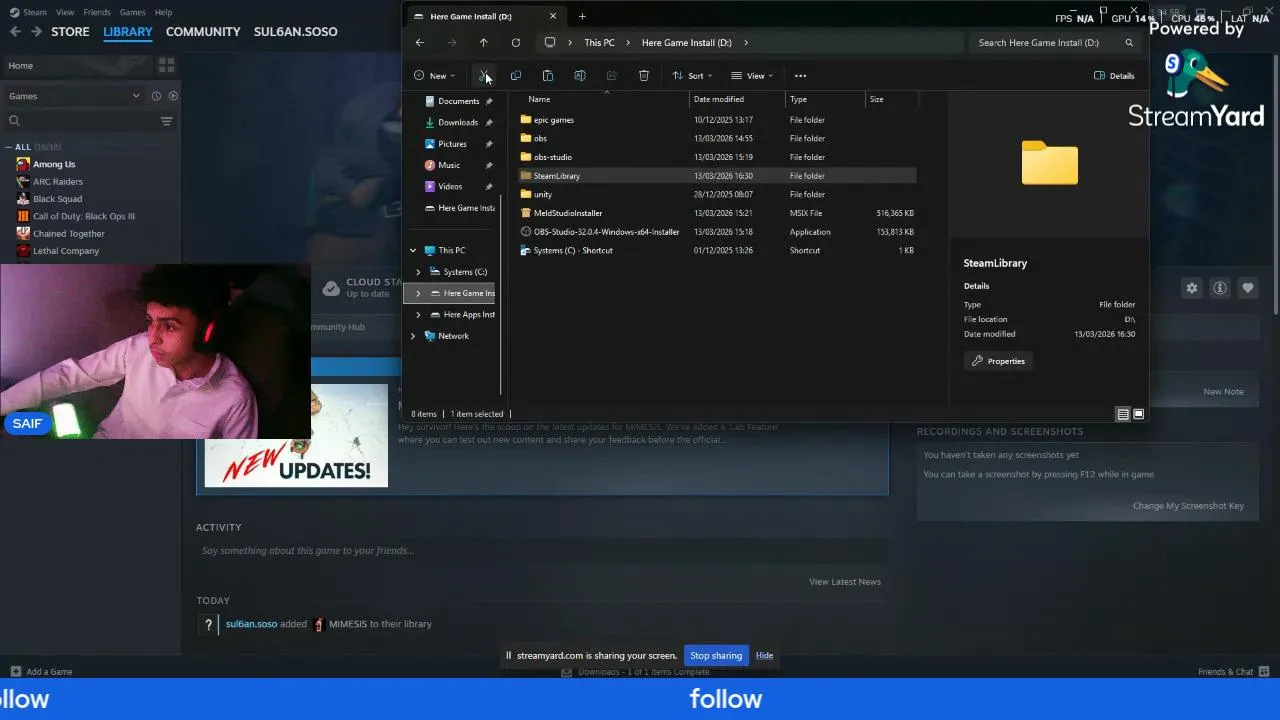Go up one folder level in File Explorer
This screenshot has height=720, width=1280.
pos(484,43)
